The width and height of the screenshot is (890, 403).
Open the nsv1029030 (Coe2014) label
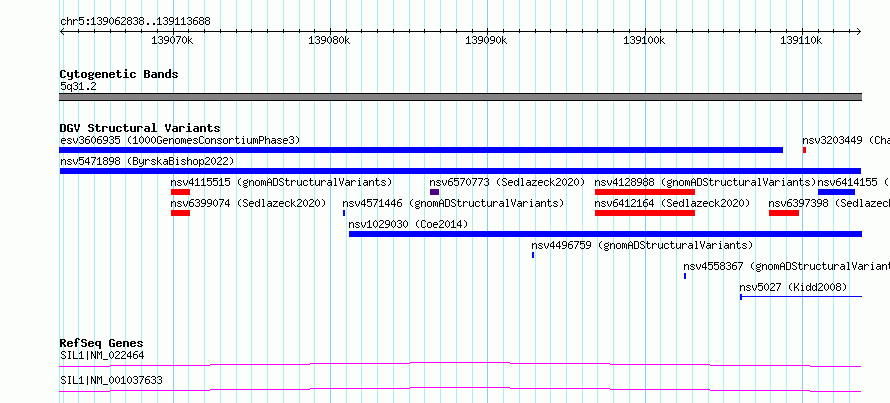[409, 224]
